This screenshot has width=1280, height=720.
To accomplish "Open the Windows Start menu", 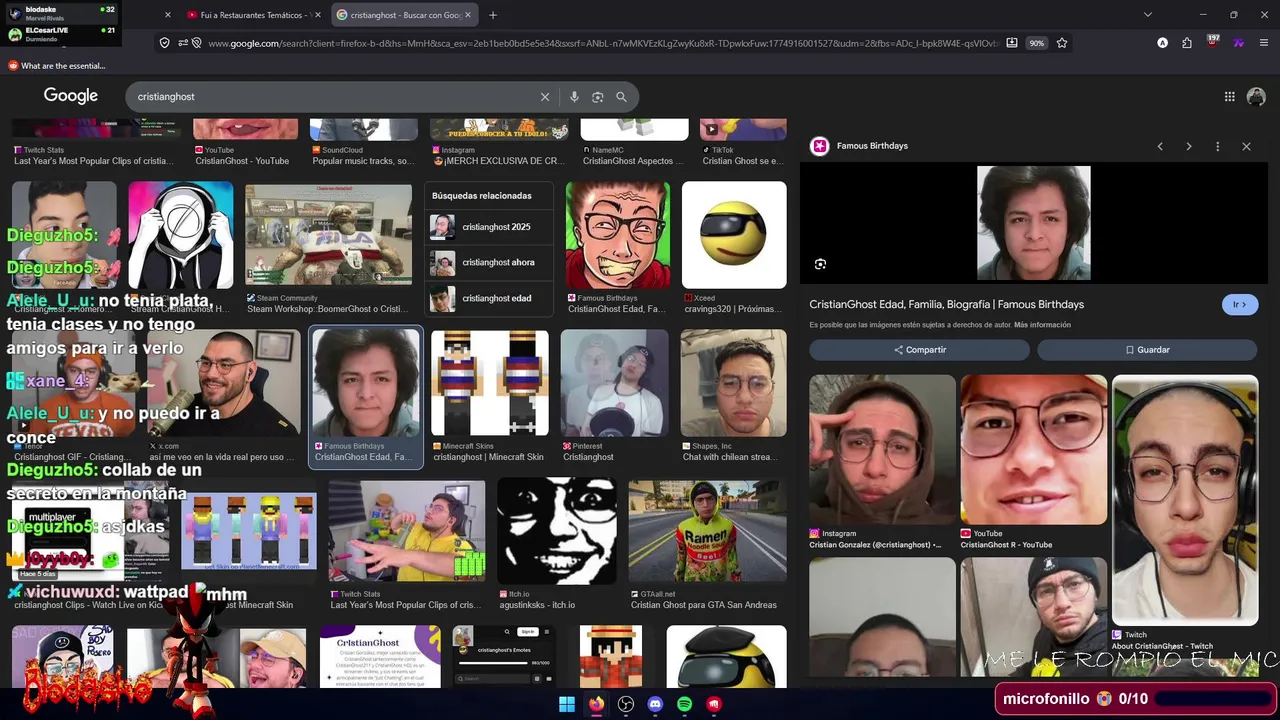I will pos(567,704).
